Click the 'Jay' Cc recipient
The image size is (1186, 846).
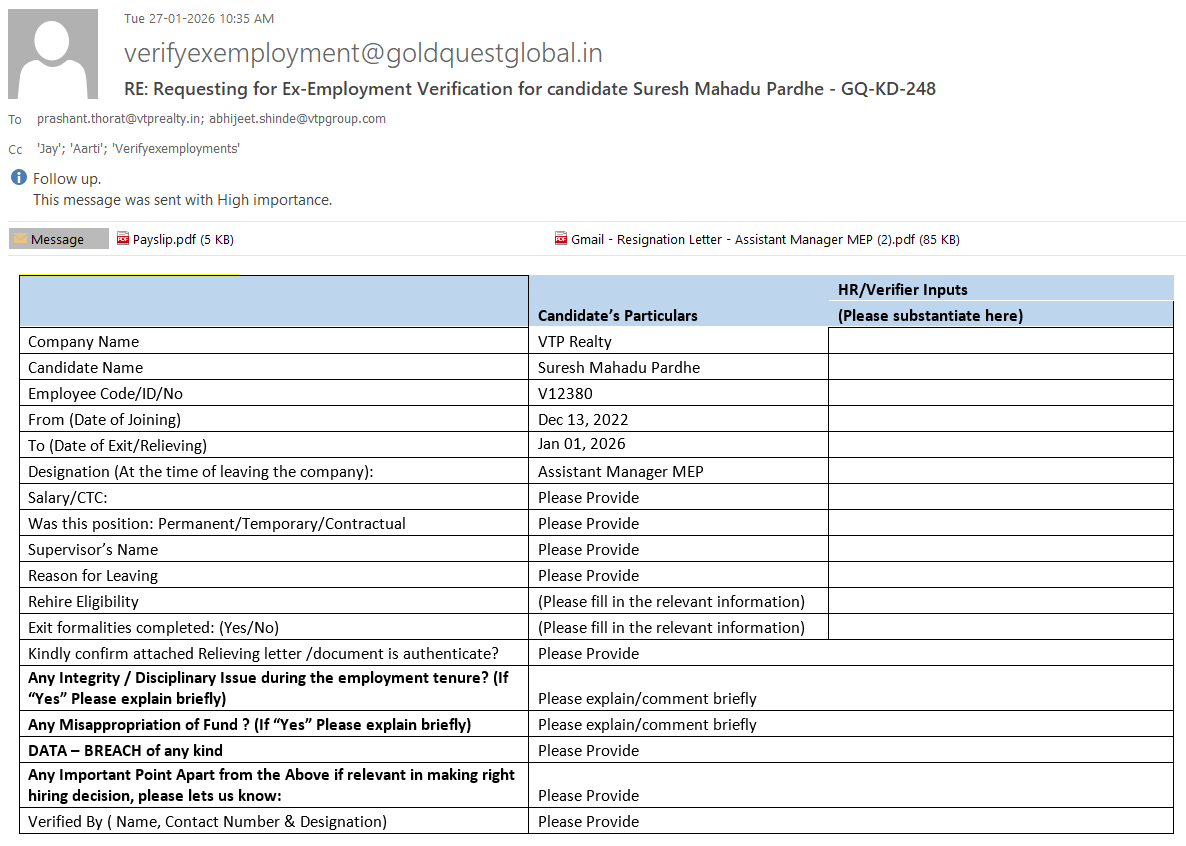point(50,148)
